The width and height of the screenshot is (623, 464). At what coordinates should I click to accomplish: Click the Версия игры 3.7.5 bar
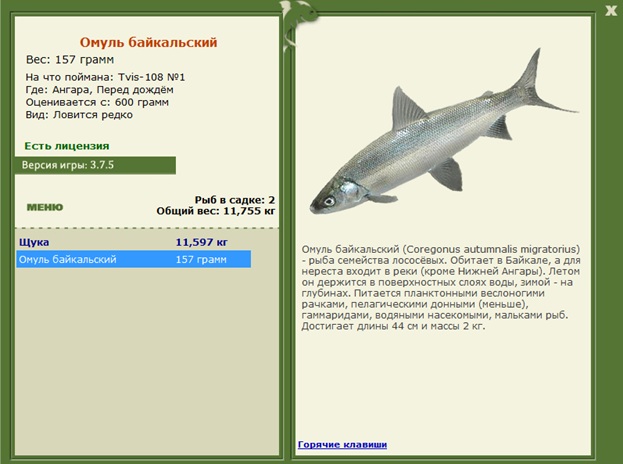click(x=96, y=165)
